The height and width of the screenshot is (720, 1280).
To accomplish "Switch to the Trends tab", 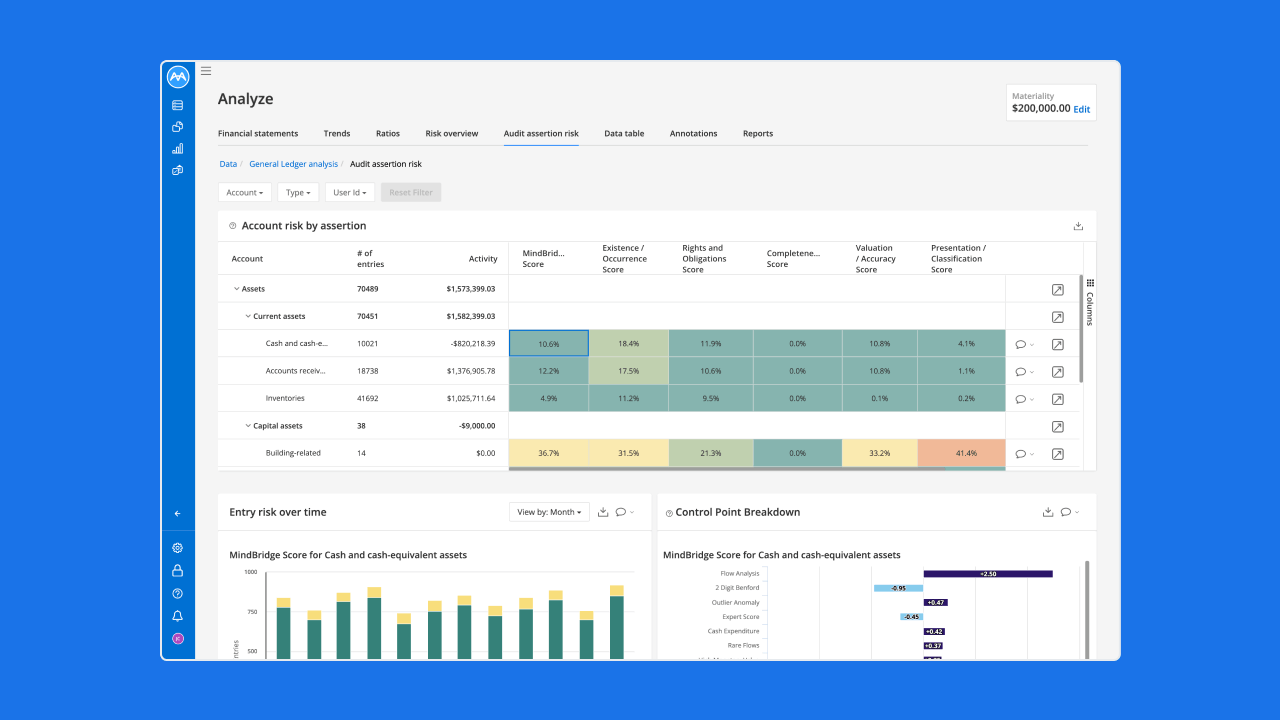I will point(337,134).
